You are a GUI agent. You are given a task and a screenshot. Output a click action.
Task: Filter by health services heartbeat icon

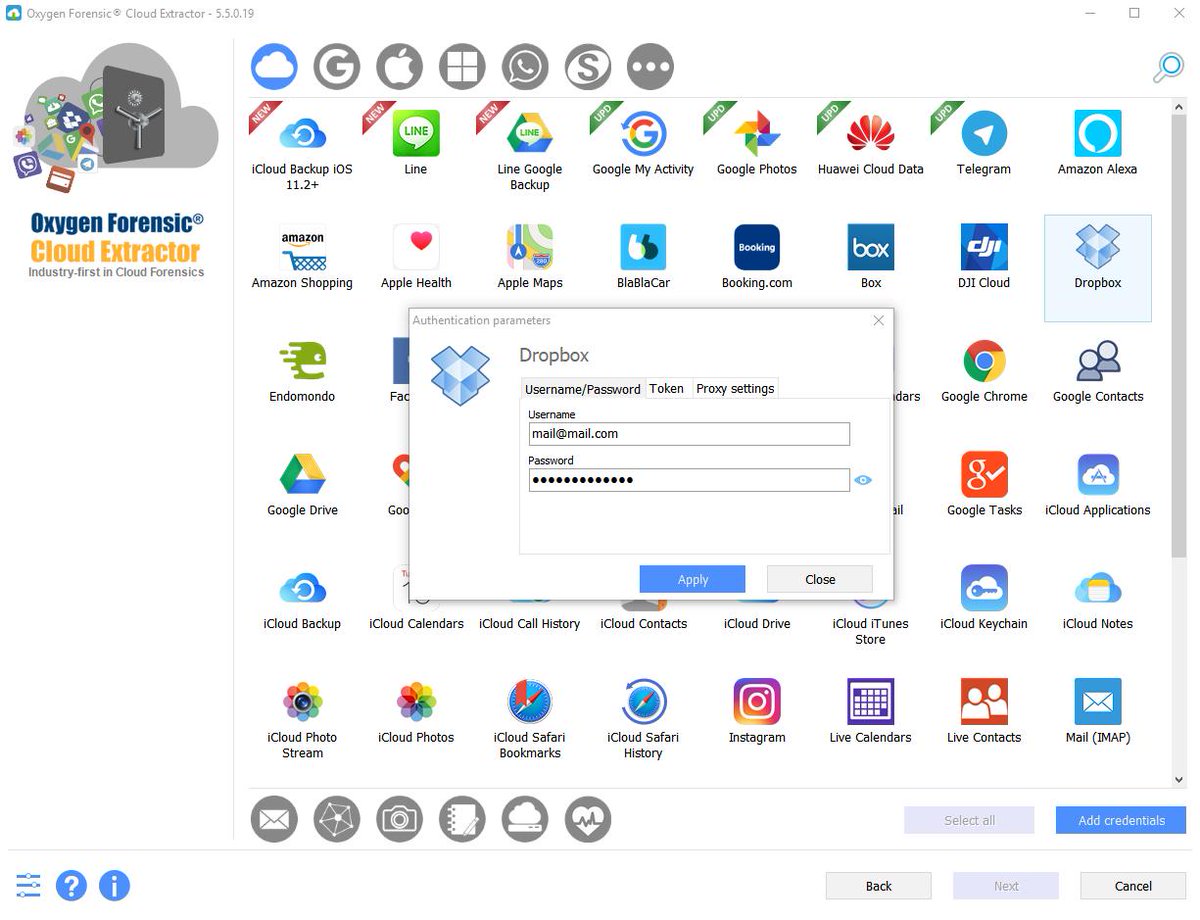(x=588, y=820)
